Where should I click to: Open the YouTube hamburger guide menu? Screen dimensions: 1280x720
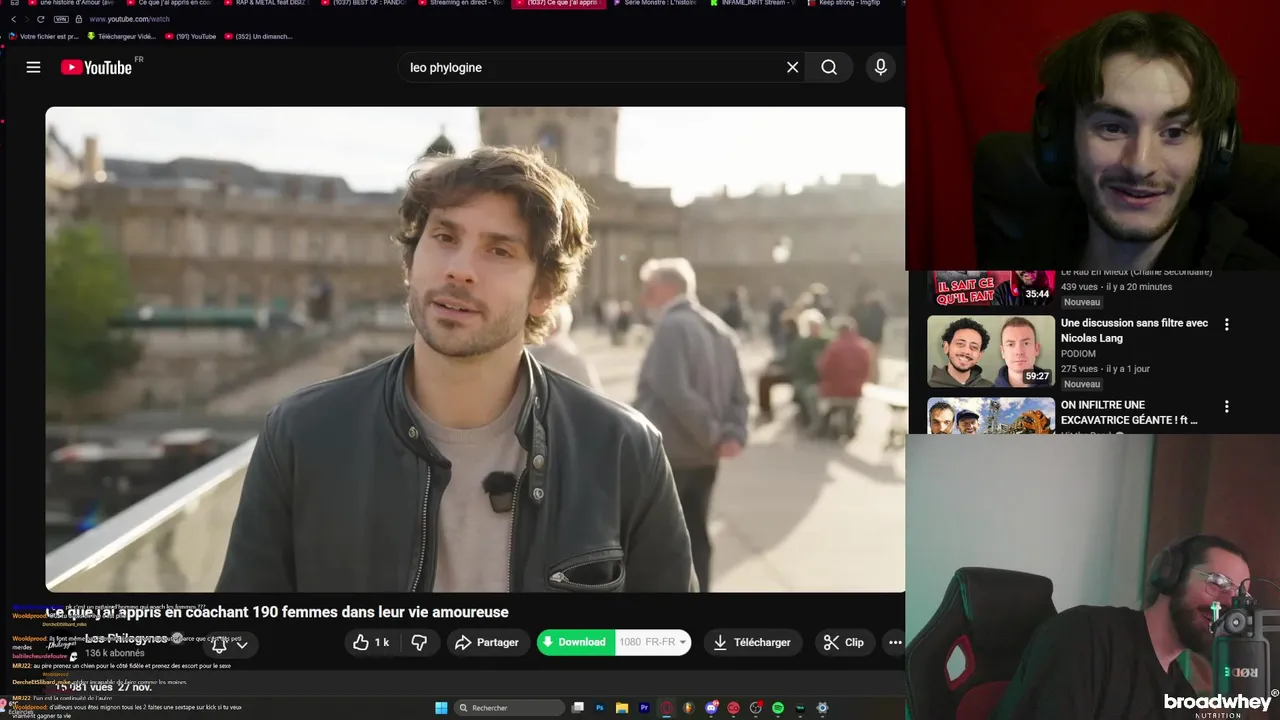[x=33, y=67]
